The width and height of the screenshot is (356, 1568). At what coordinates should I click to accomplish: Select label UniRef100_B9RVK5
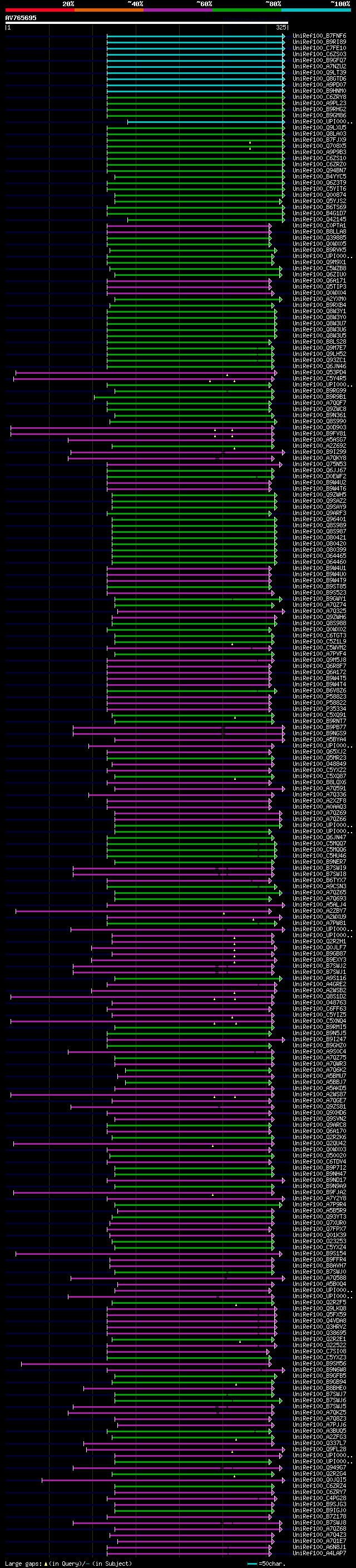click(x=319, y=250)
